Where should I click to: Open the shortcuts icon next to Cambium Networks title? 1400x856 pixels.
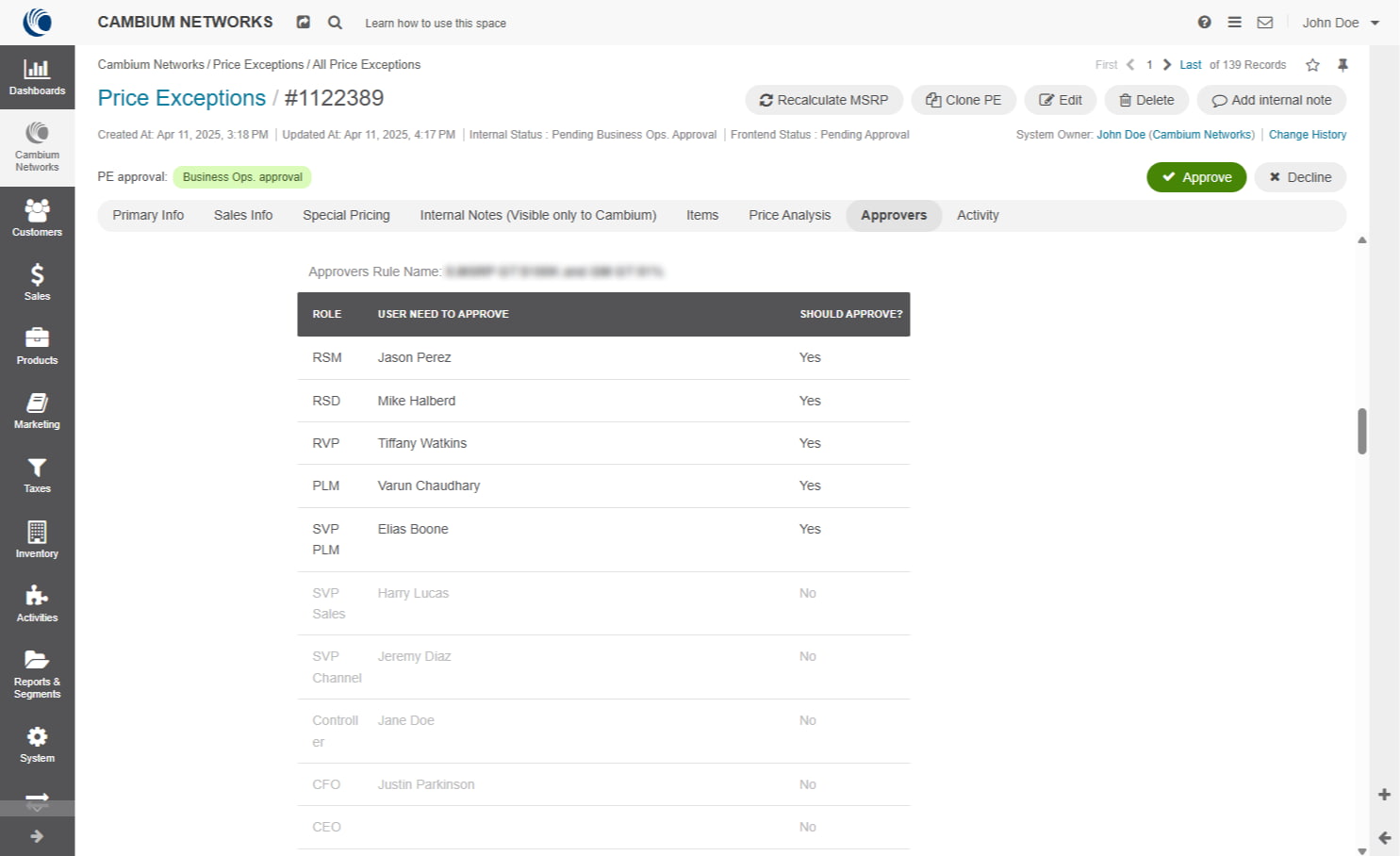point(303,22)
